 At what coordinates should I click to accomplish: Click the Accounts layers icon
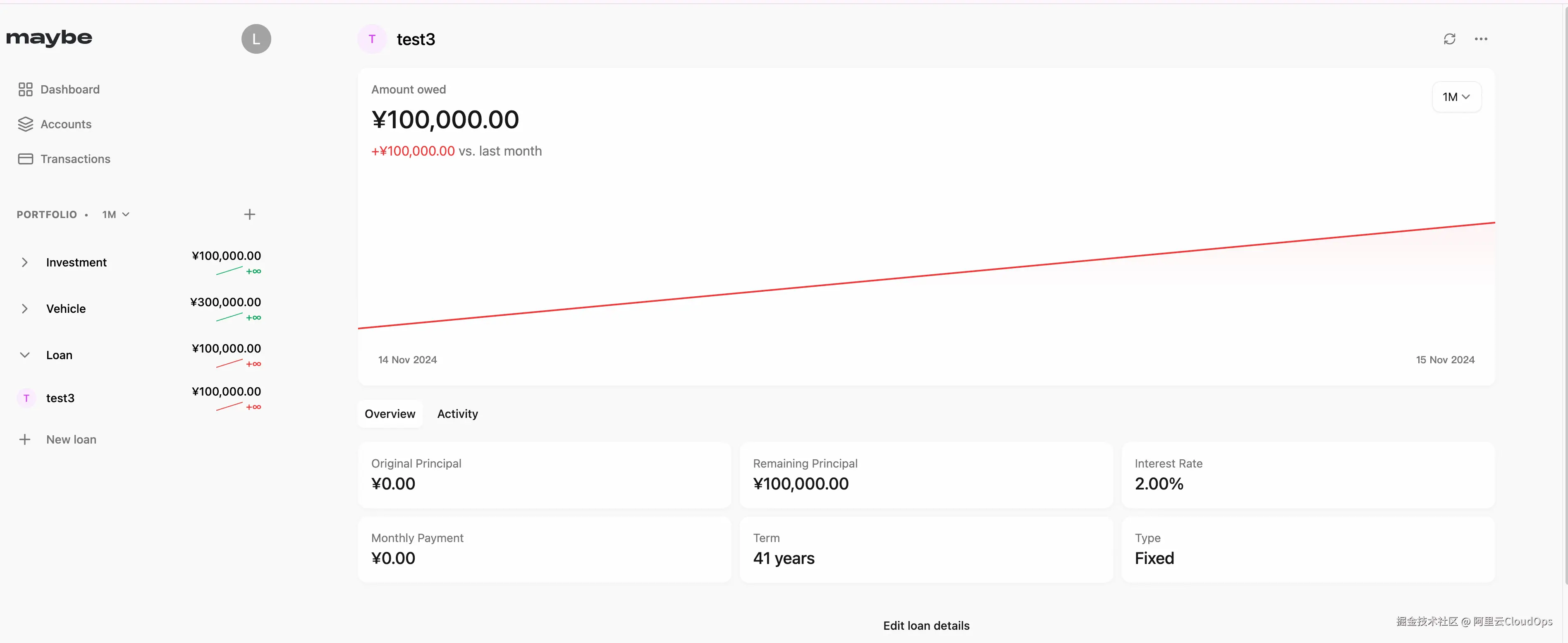(x=25, y=124)
